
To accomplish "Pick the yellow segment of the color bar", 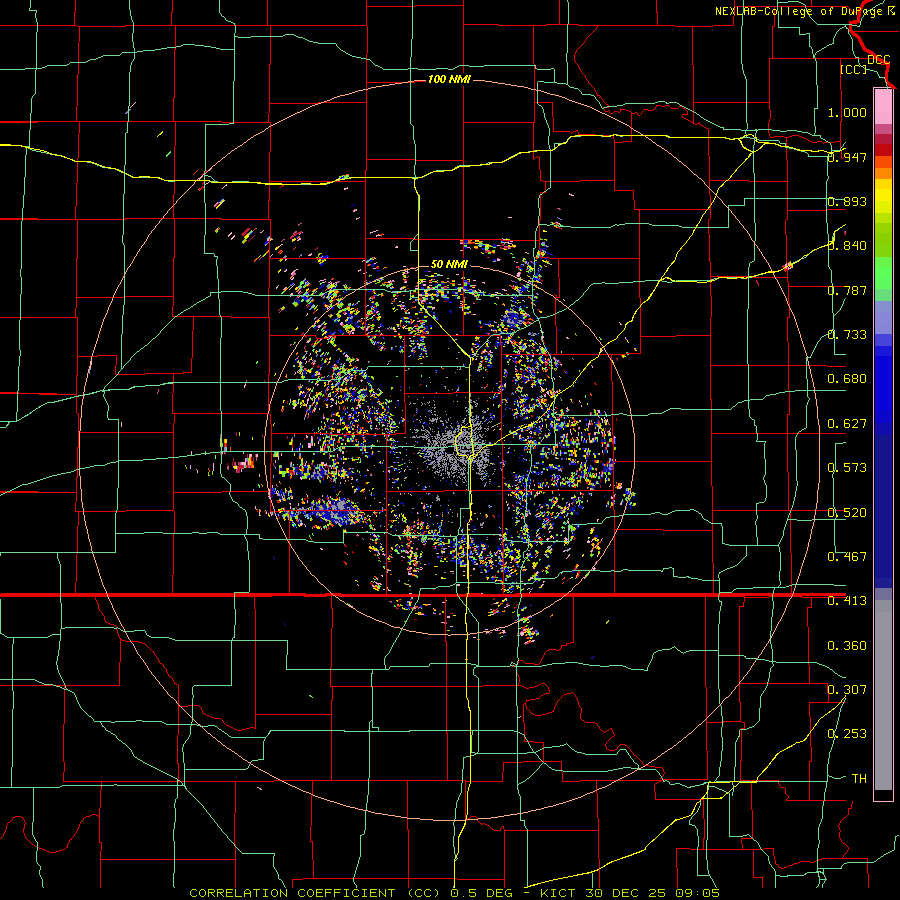I will click(x=883, y=196).
